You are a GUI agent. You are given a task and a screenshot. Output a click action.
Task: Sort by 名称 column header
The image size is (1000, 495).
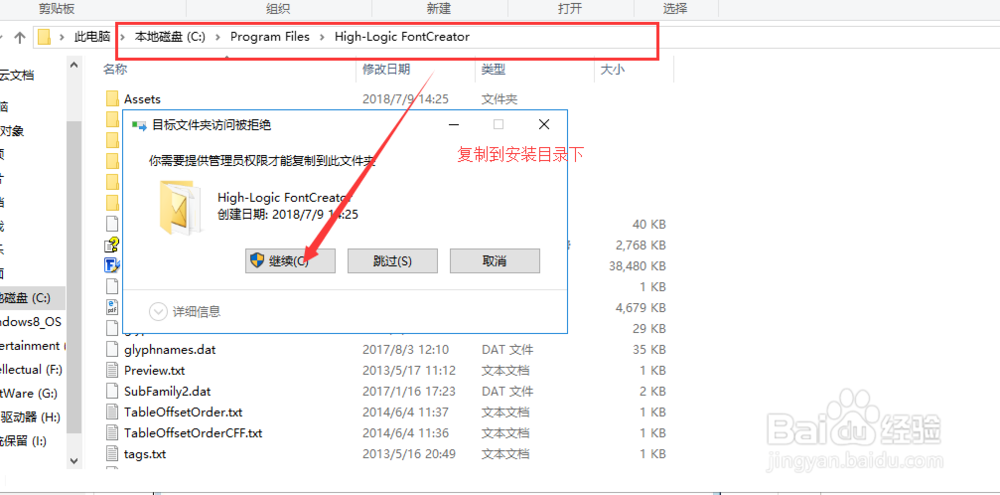[x=115, y=69]
